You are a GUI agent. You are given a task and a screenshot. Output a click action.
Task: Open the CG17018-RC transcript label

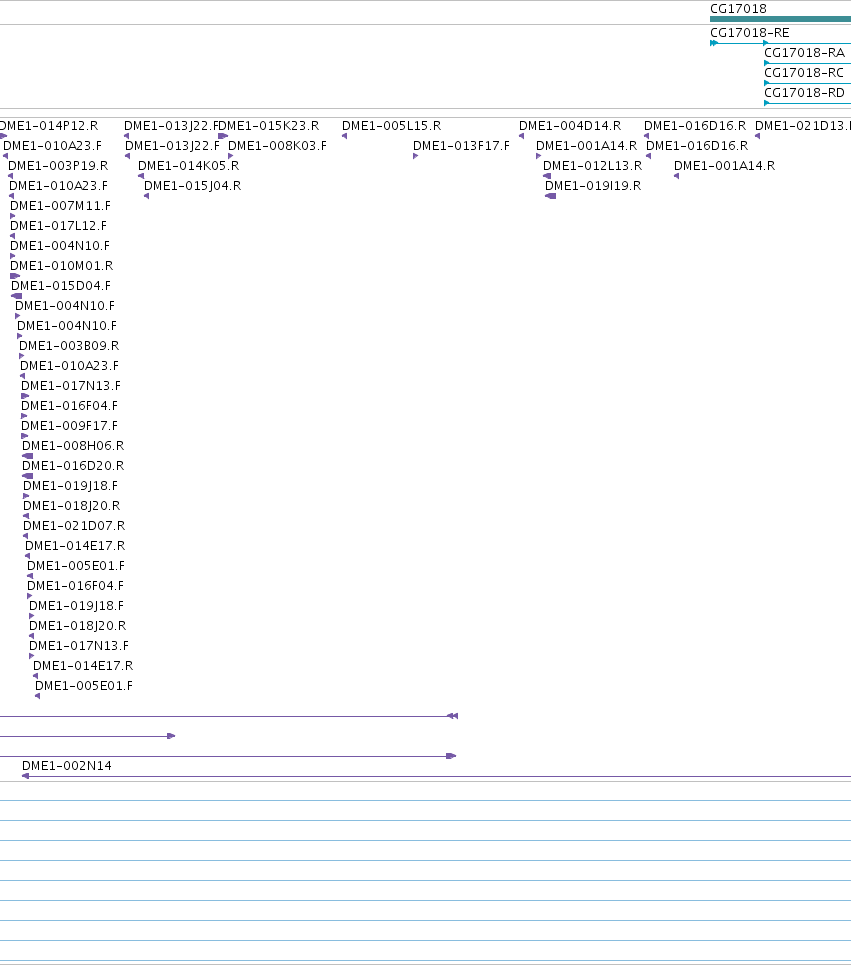[x=804, y=73]
